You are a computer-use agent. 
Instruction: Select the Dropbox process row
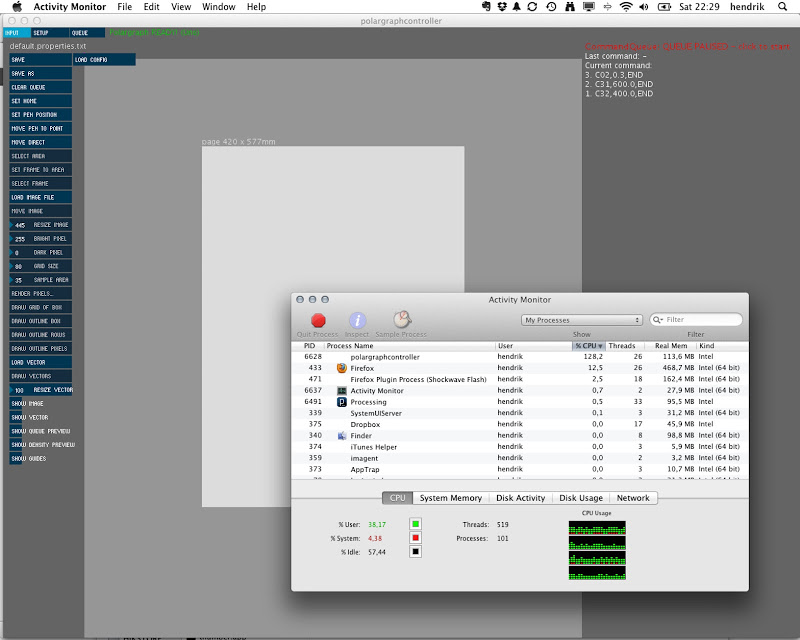520,424
